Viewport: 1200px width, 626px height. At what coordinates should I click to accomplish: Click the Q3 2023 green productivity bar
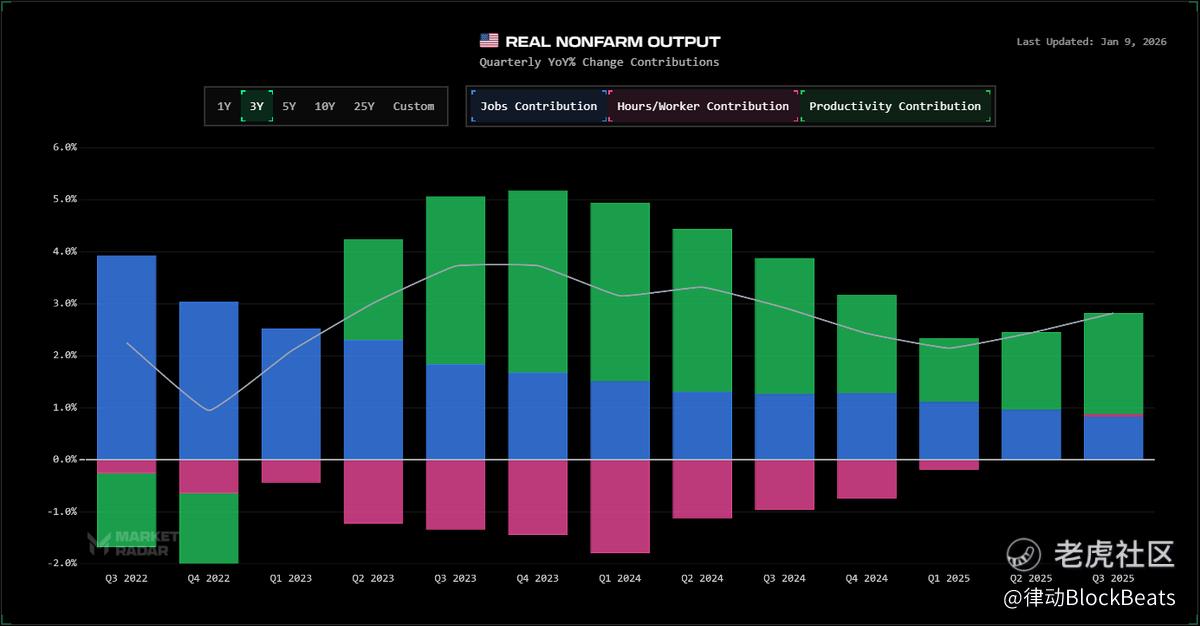tap(455, 281)
